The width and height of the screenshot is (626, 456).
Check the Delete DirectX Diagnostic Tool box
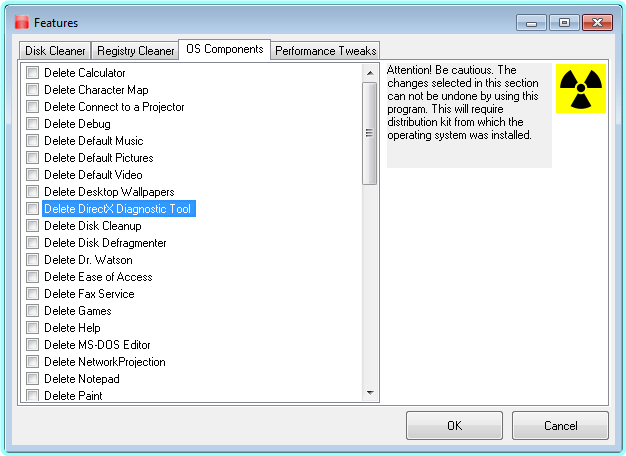point(32,208)
